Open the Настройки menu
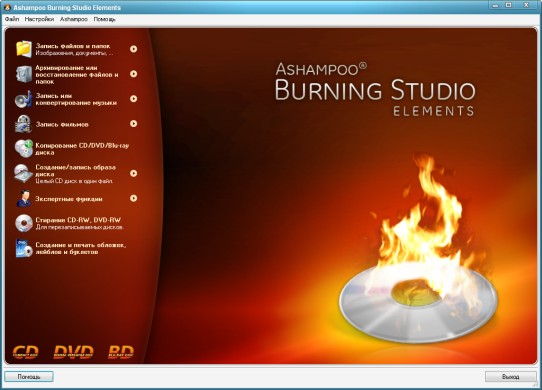The image size is (542, 390). point(39,19)
